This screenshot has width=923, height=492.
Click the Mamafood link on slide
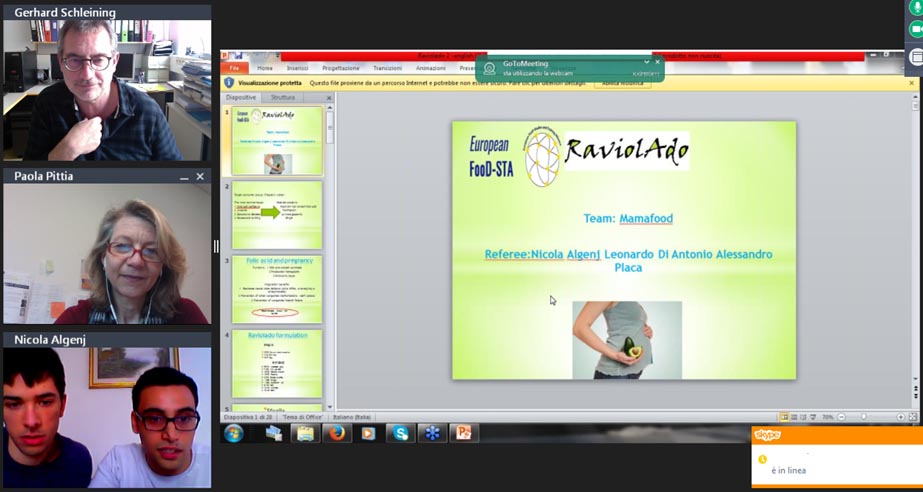click(x=646, y=218)
